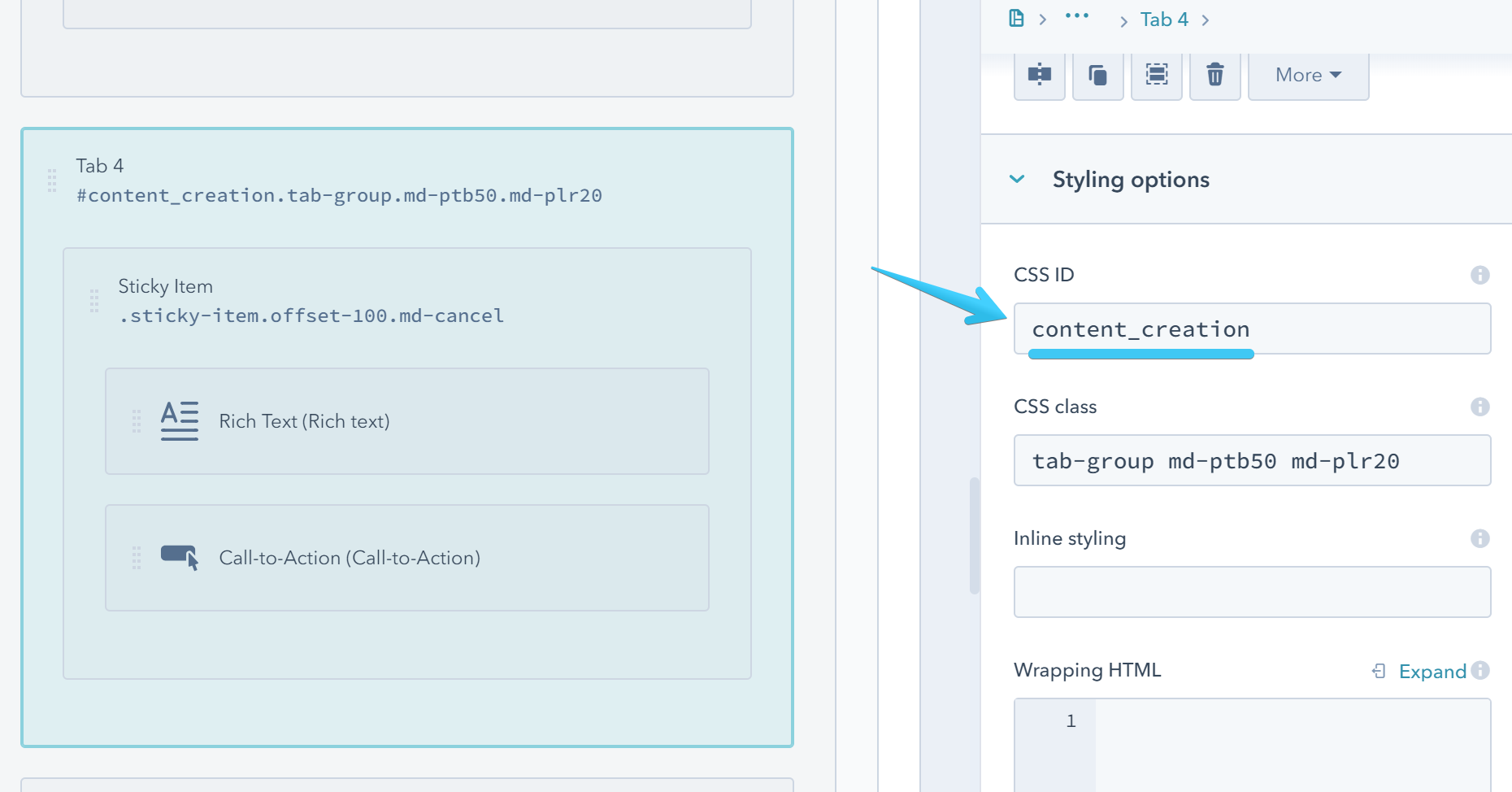Click the clone/duplicate module icon
Screen dimensions: 1512x792
1097,75
